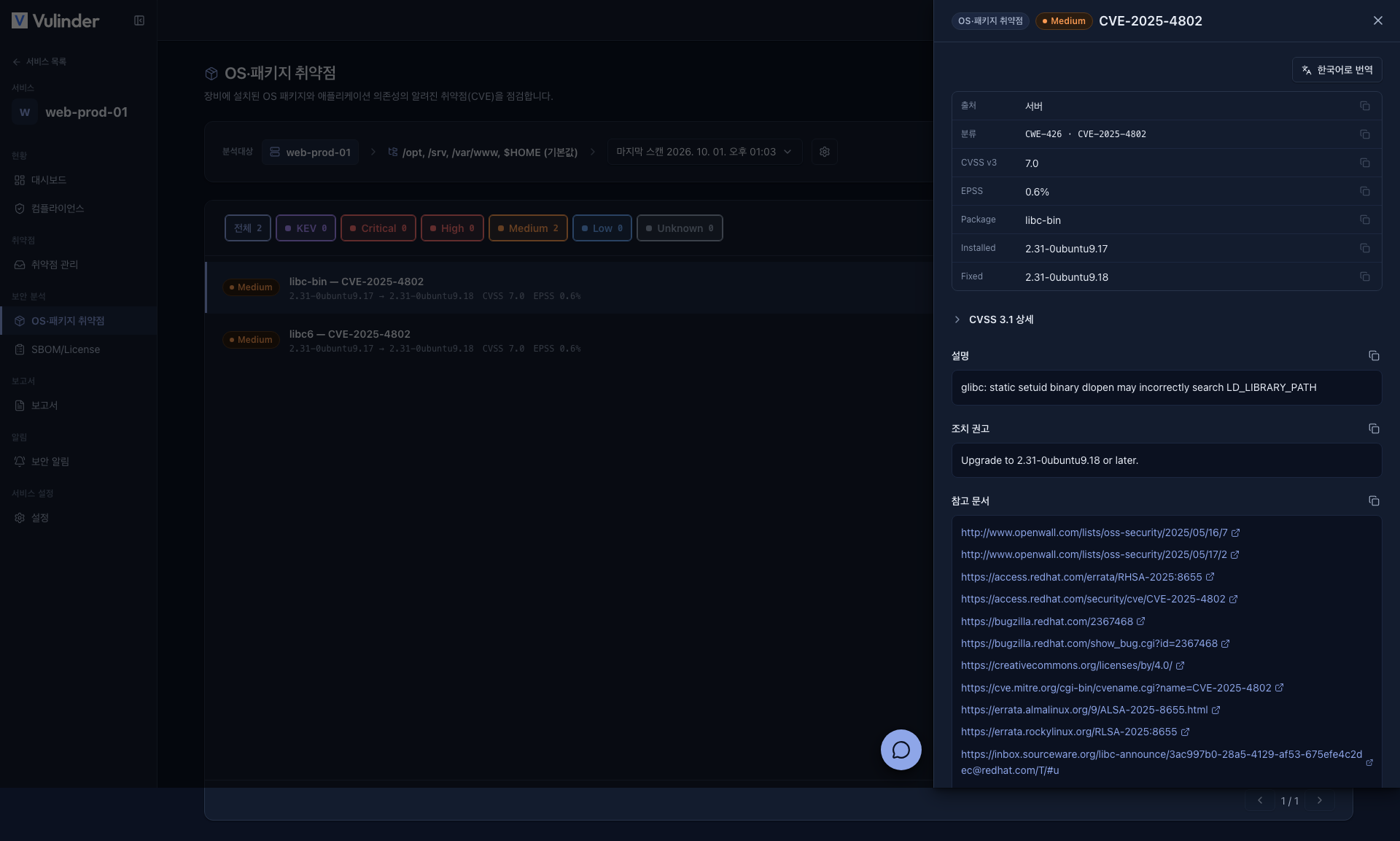Copy the Installed version value
The image size is (1400, 841).
pos(1364,248)
